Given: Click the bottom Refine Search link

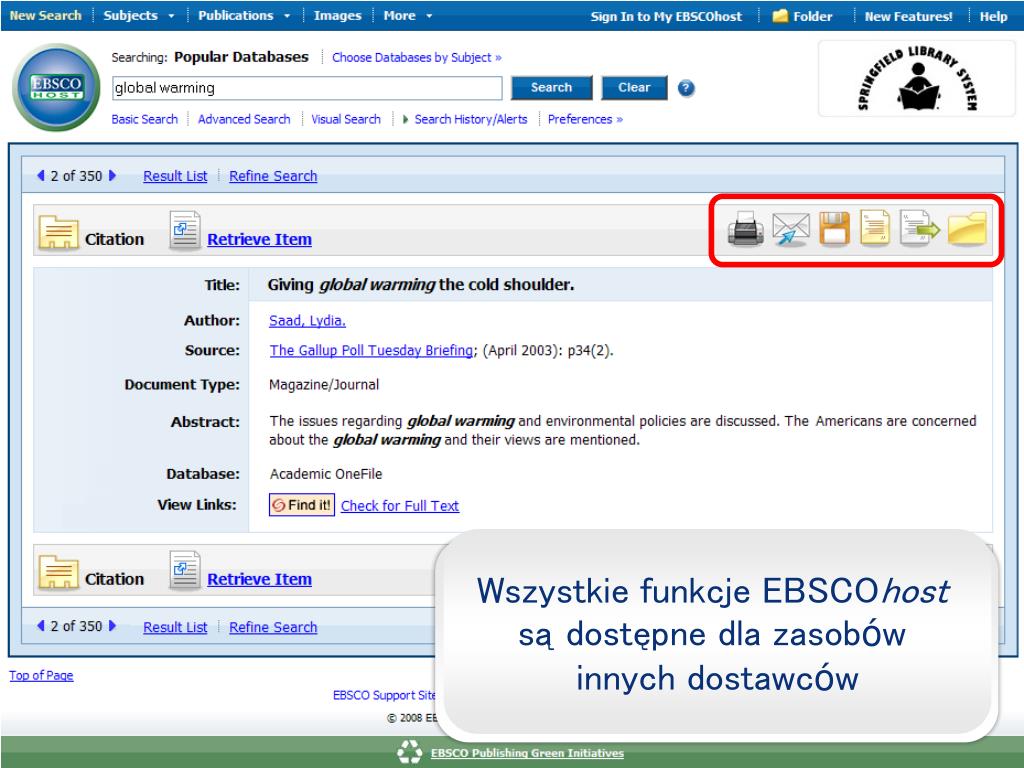Looking at the screenshot, I should [x=273, y=627].
